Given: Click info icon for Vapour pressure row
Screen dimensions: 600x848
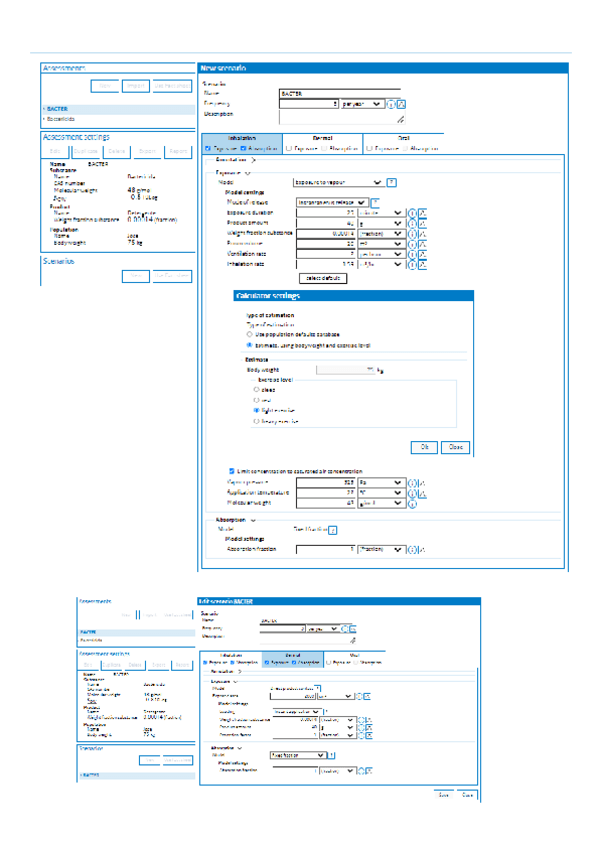Looking at the screenshot, I should [413, 482].
